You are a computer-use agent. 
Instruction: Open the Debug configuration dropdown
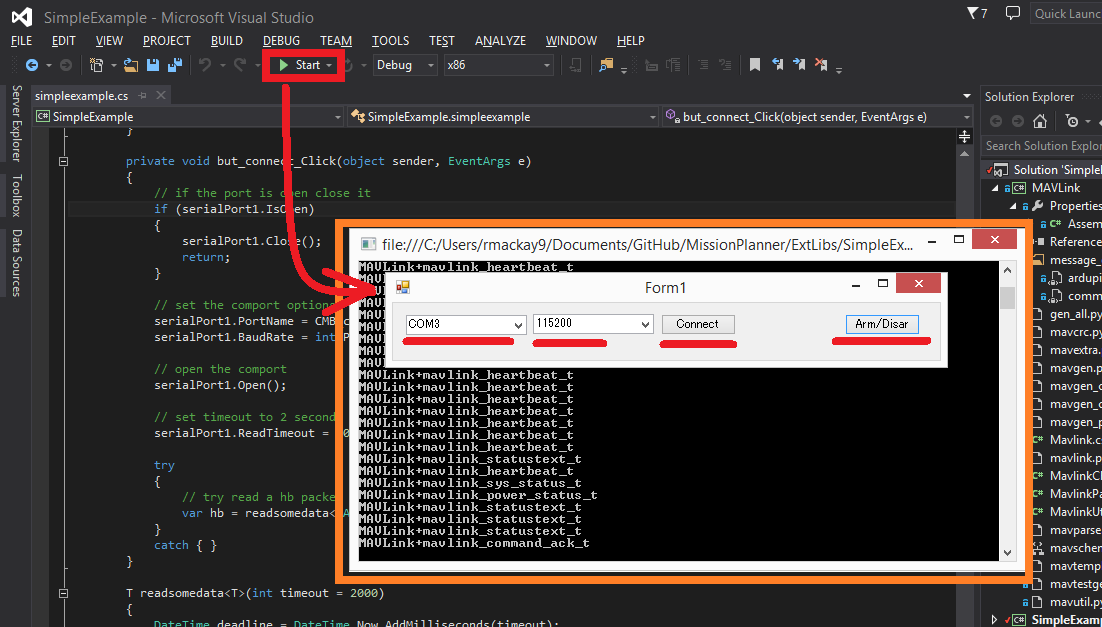point(405,65)
